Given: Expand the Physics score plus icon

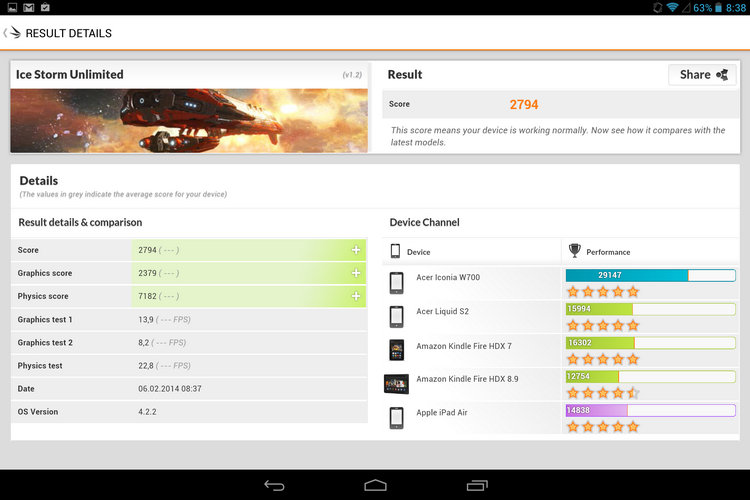Looking at the screenshot, I should tap(356, 296).
